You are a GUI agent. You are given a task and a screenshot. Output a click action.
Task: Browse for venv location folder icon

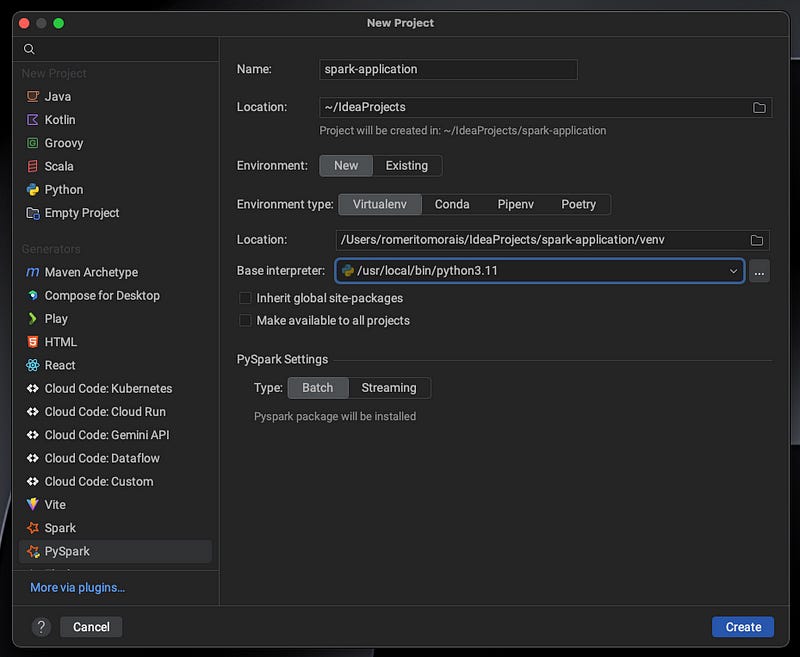point(757,240)
